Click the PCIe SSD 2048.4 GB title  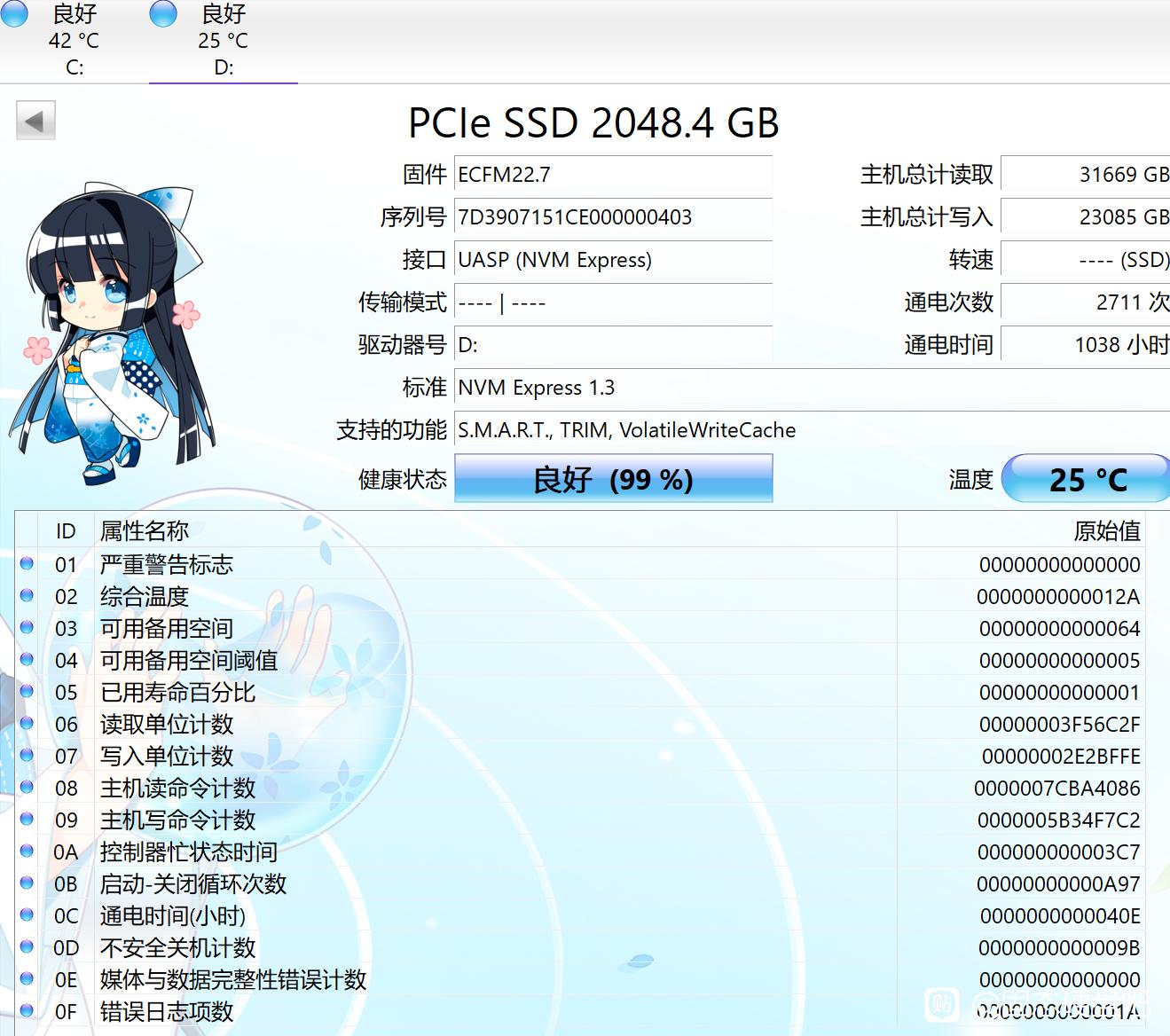593,122
